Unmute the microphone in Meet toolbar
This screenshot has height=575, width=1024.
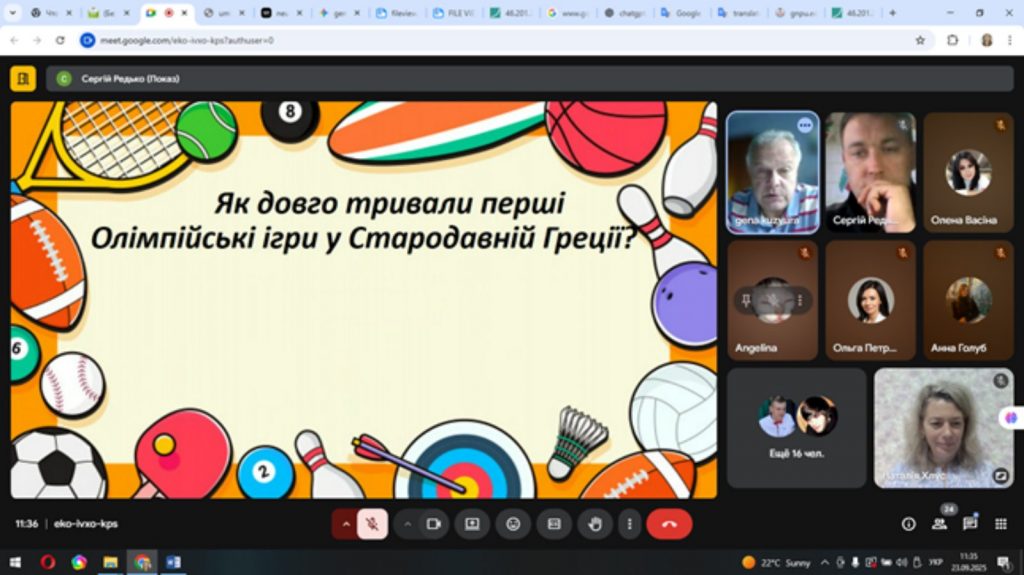click(373, 524)
